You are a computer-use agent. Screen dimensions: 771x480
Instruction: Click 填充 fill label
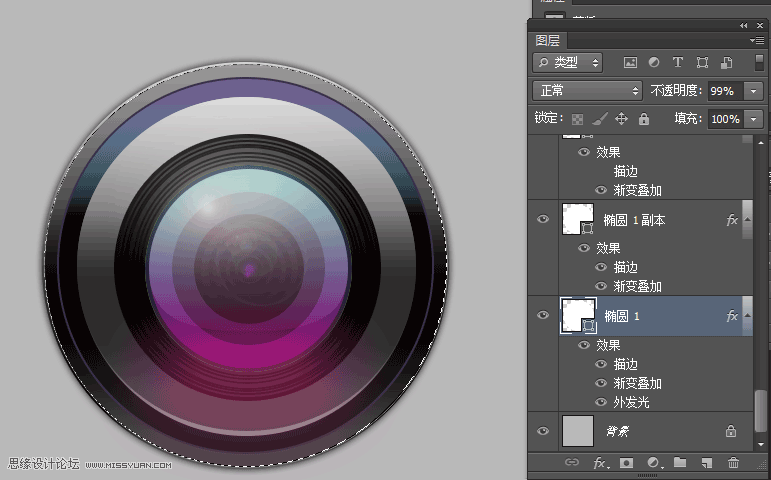(x=688, y=119)
